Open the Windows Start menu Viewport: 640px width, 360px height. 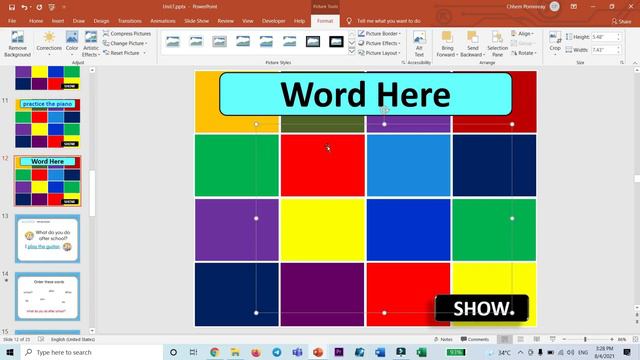[10, 352]
